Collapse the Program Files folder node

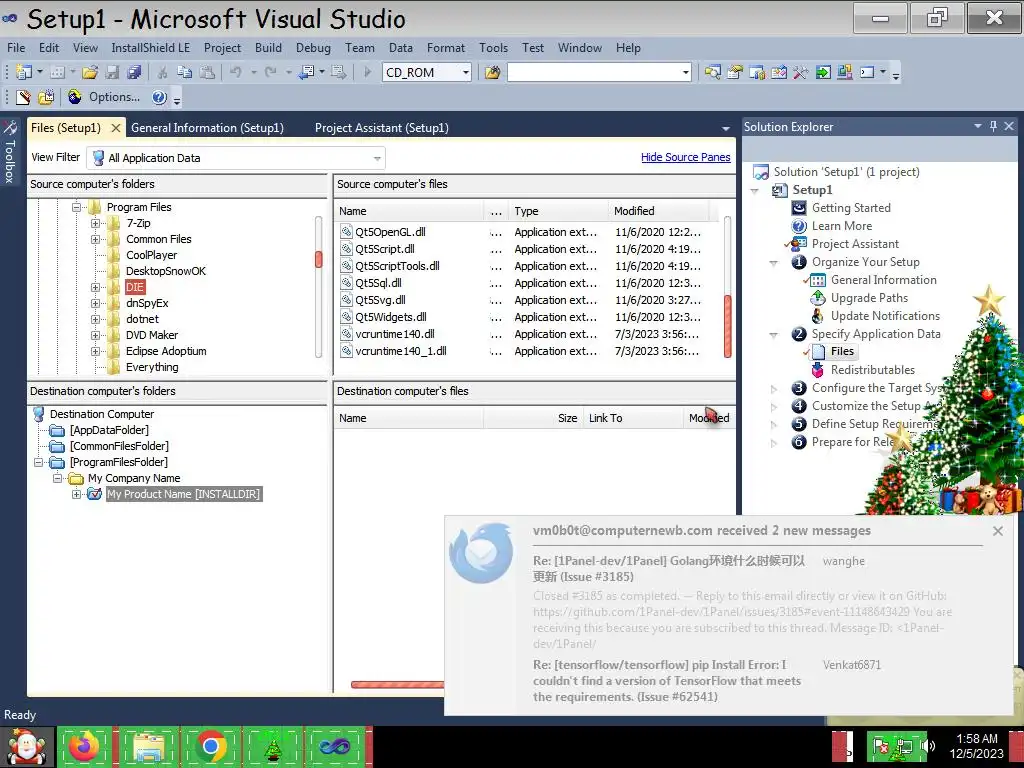tap(76, 207)
